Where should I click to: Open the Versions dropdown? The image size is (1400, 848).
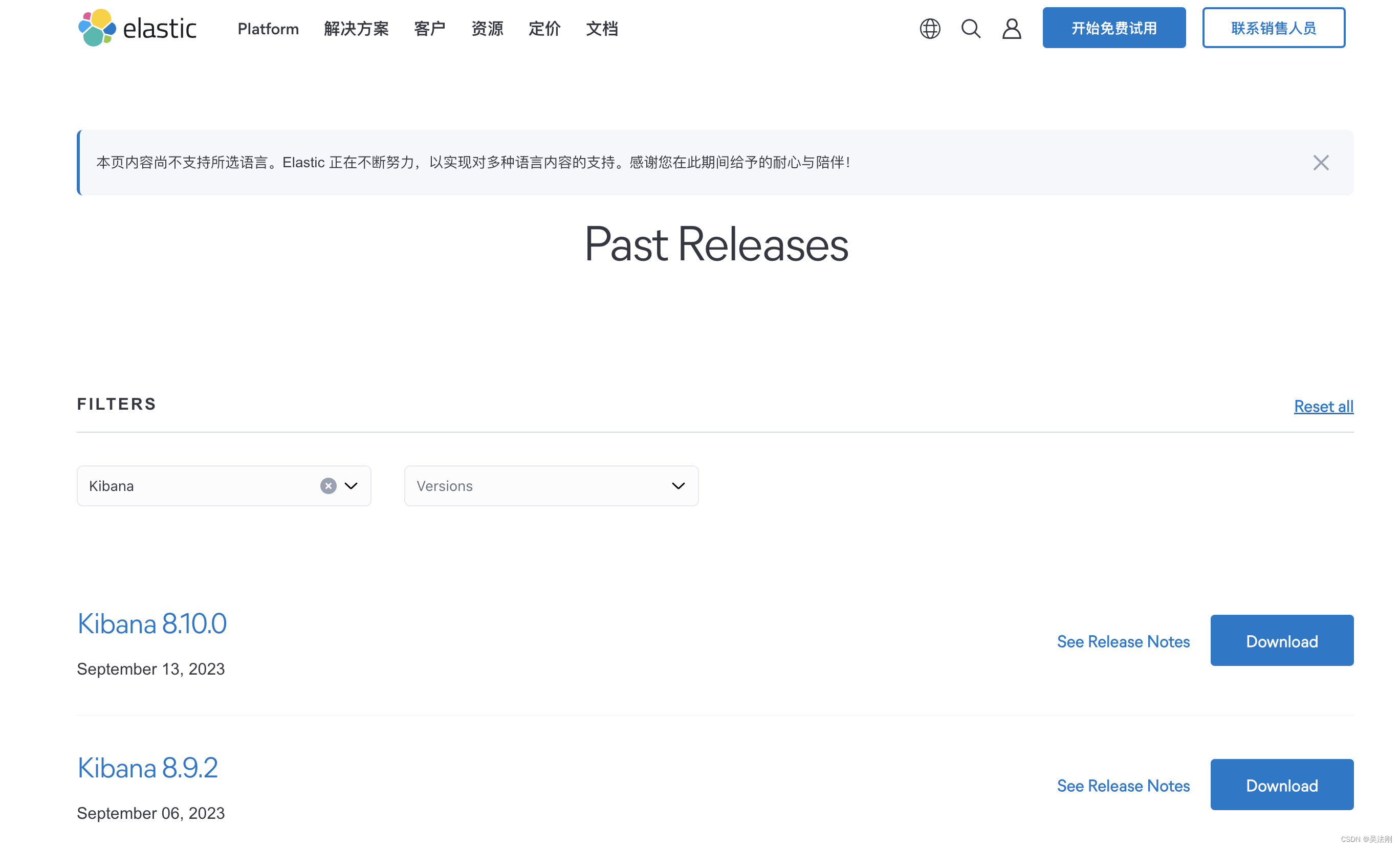[x=551, y=486]
